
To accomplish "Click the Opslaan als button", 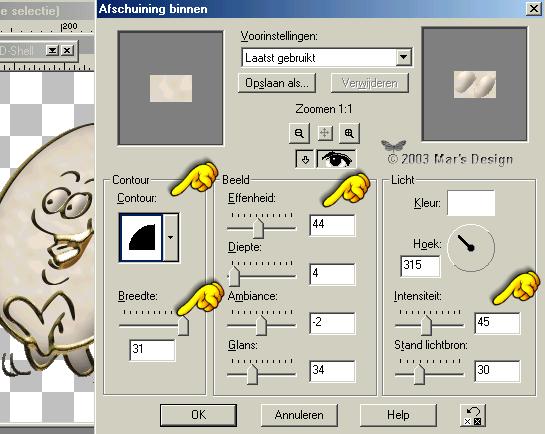I will (277, 83).
